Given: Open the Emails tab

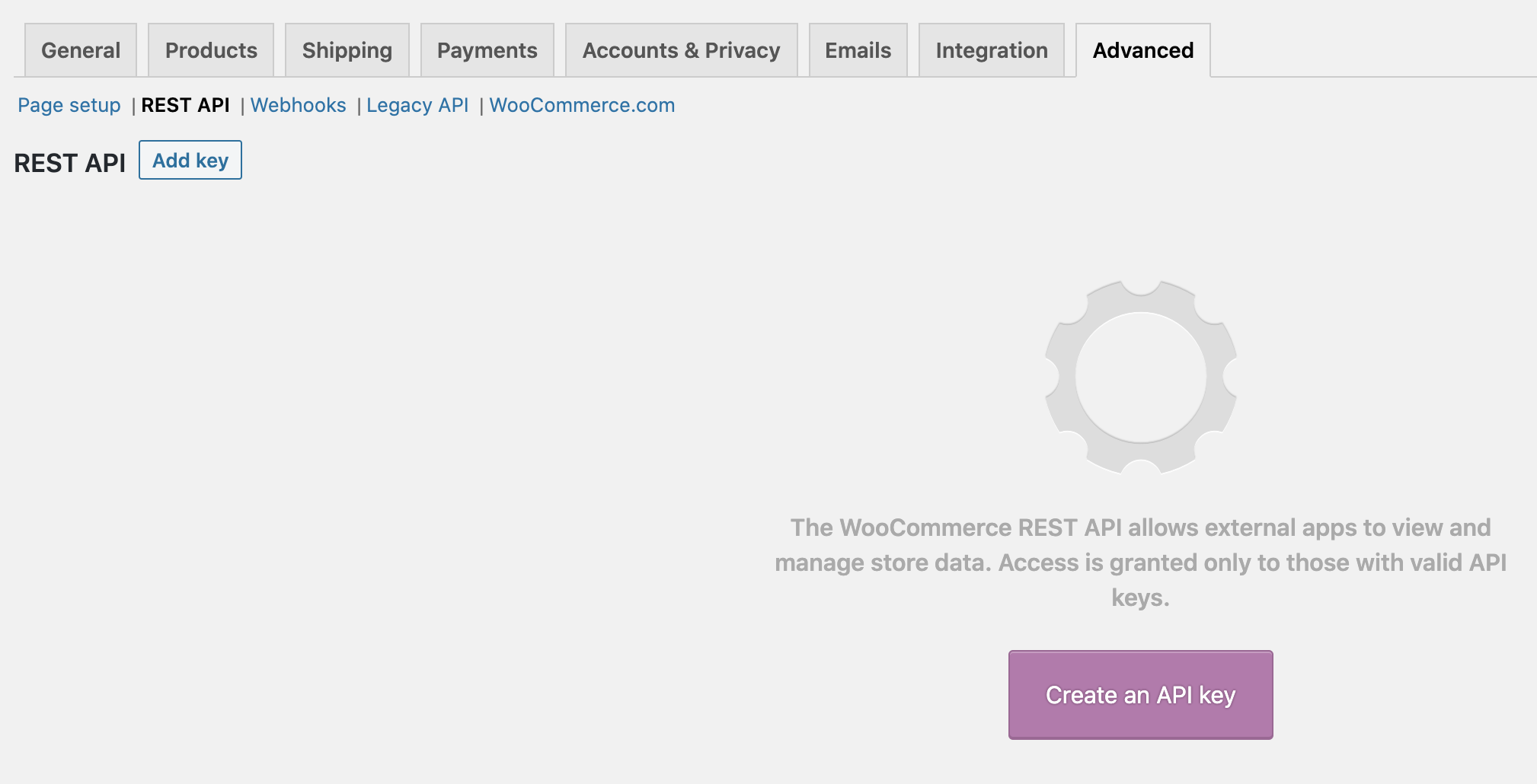Looking at the screenshot, I should (x=858, y=50).
